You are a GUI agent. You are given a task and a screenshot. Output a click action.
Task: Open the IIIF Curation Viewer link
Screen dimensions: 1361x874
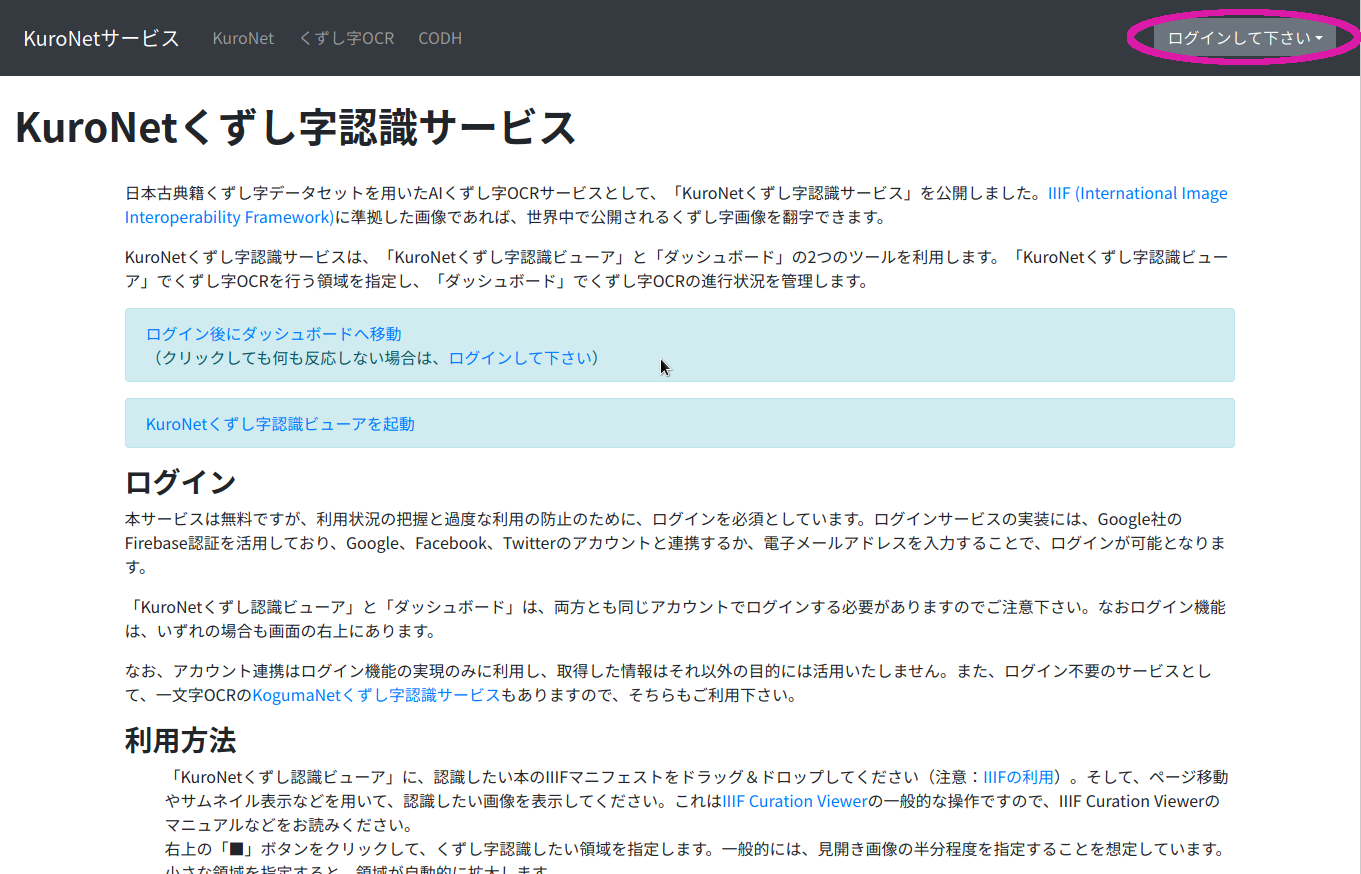coord(793,800)
